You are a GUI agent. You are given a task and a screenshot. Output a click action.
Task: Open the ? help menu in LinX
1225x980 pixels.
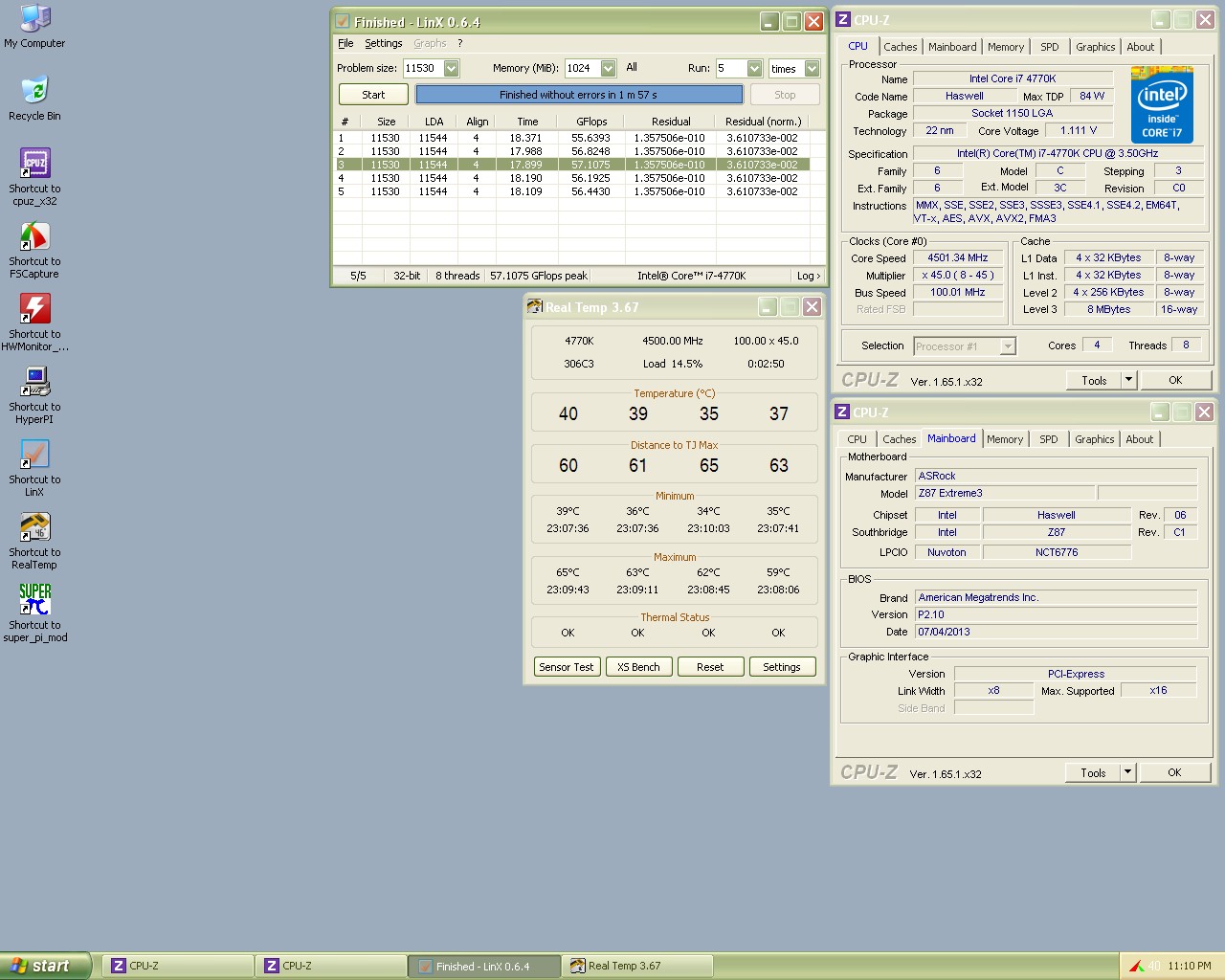(460, 43)
